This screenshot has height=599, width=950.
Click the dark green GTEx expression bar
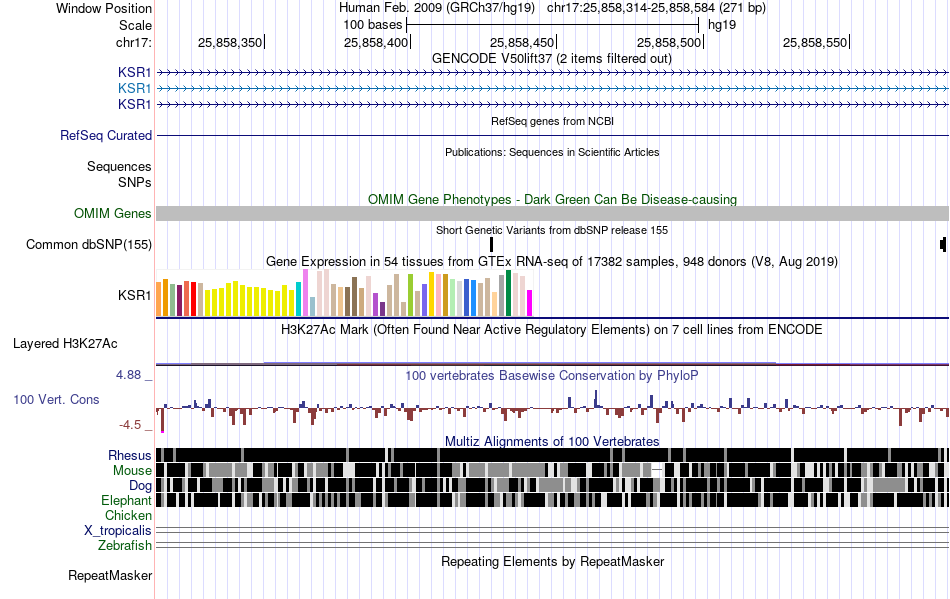[x=508, y=293]
